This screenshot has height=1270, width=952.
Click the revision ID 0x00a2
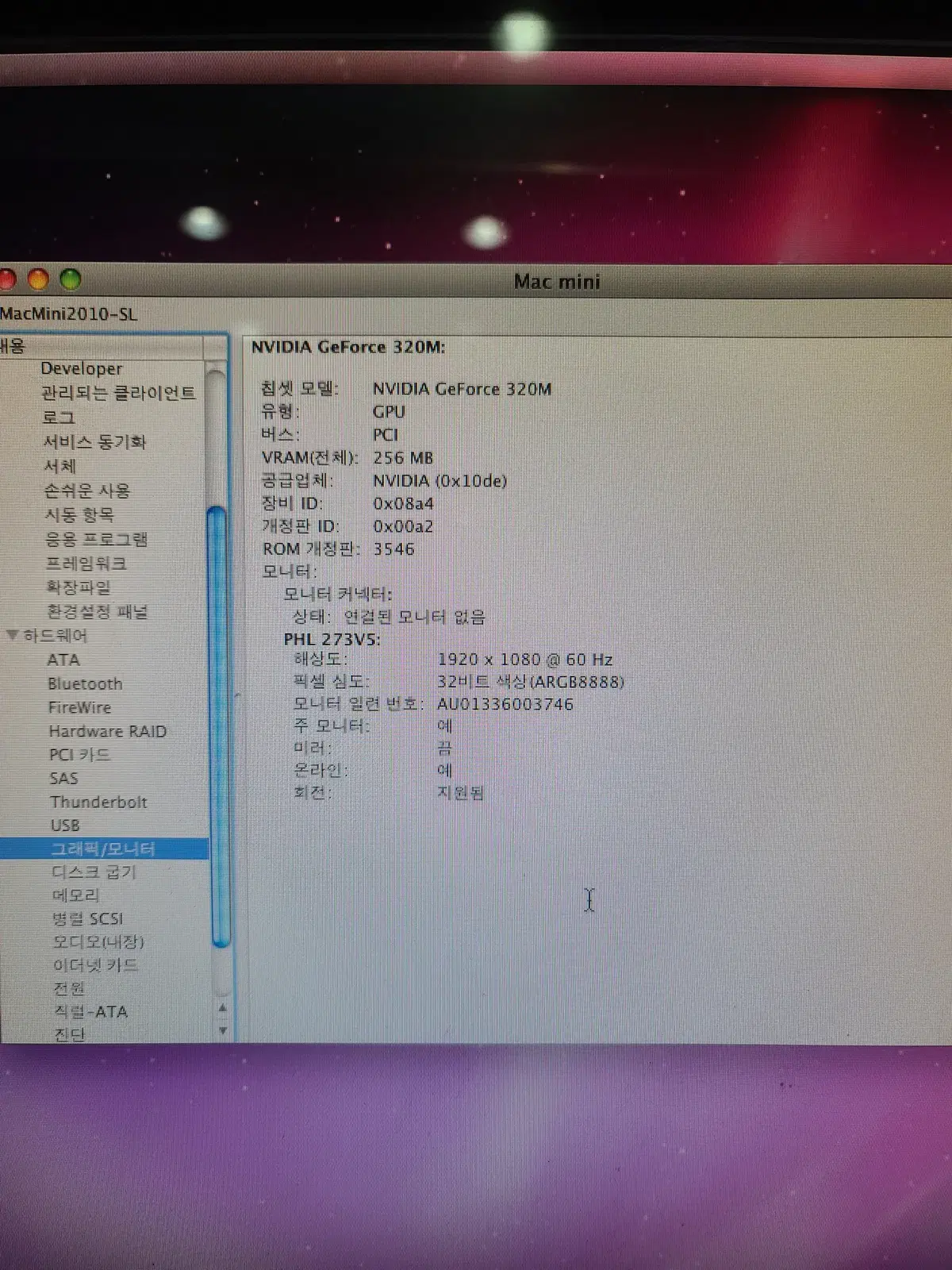pyautogui.click(x=403, y=526)
